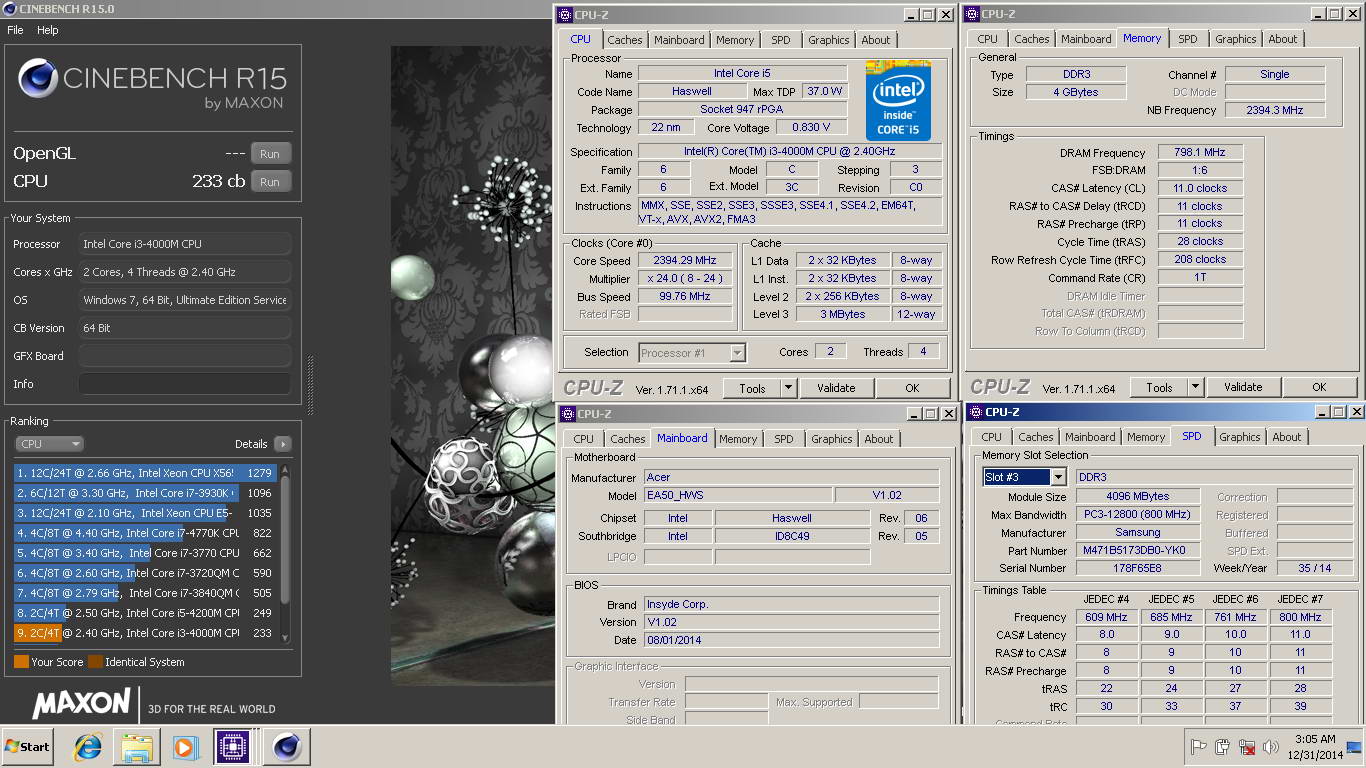The width and height of the screenshot is (1366, 768).
Task: Open Slot #3 memory slot dropdown
Action: pyautogui.click(x=1025, y=477)
